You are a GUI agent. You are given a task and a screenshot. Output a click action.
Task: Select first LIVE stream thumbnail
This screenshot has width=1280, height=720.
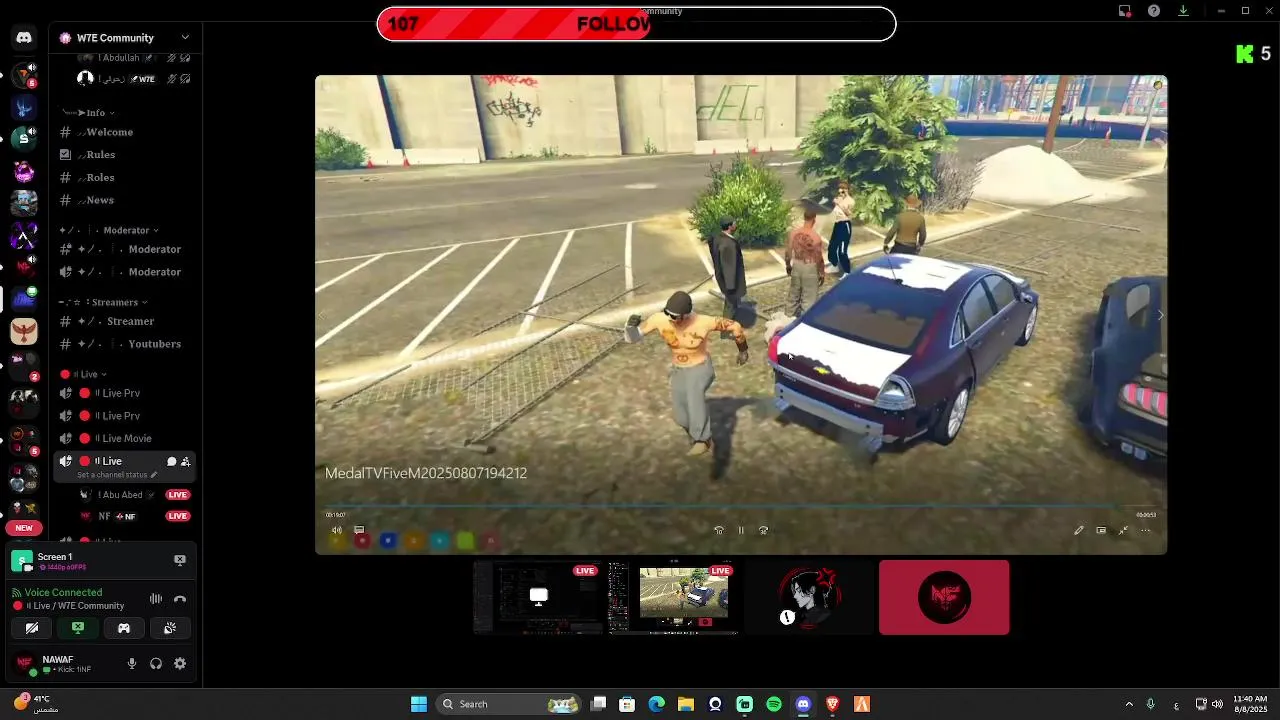point(539,597)
